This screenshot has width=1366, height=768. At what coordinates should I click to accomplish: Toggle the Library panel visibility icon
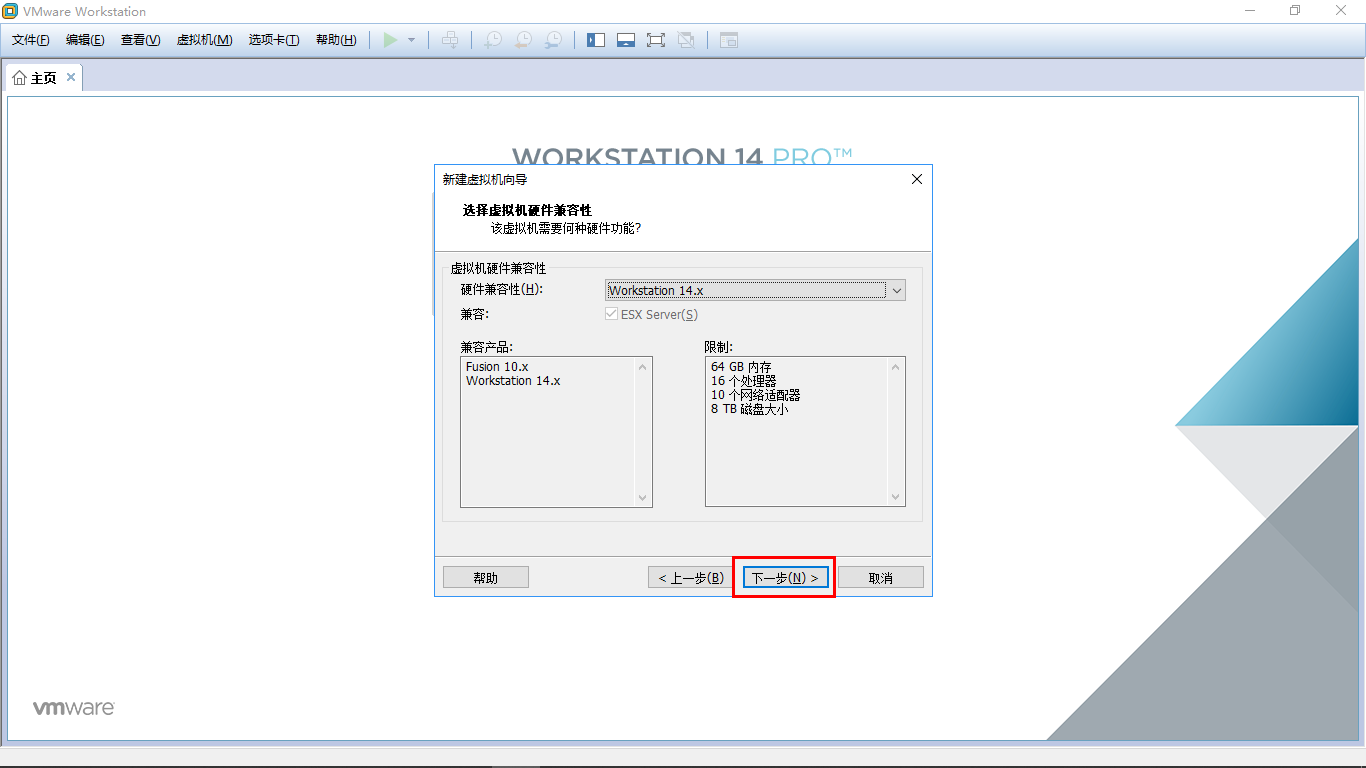point(594,40)
